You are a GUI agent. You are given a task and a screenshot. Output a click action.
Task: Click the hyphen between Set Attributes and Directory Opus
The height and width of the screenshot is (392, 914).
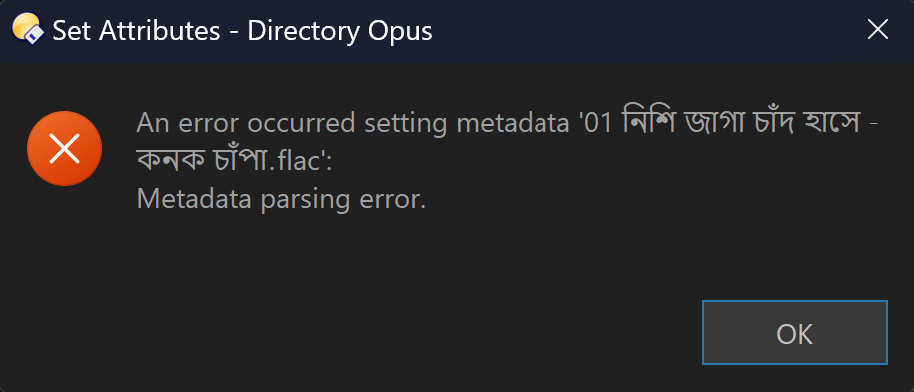pos(234,33)
